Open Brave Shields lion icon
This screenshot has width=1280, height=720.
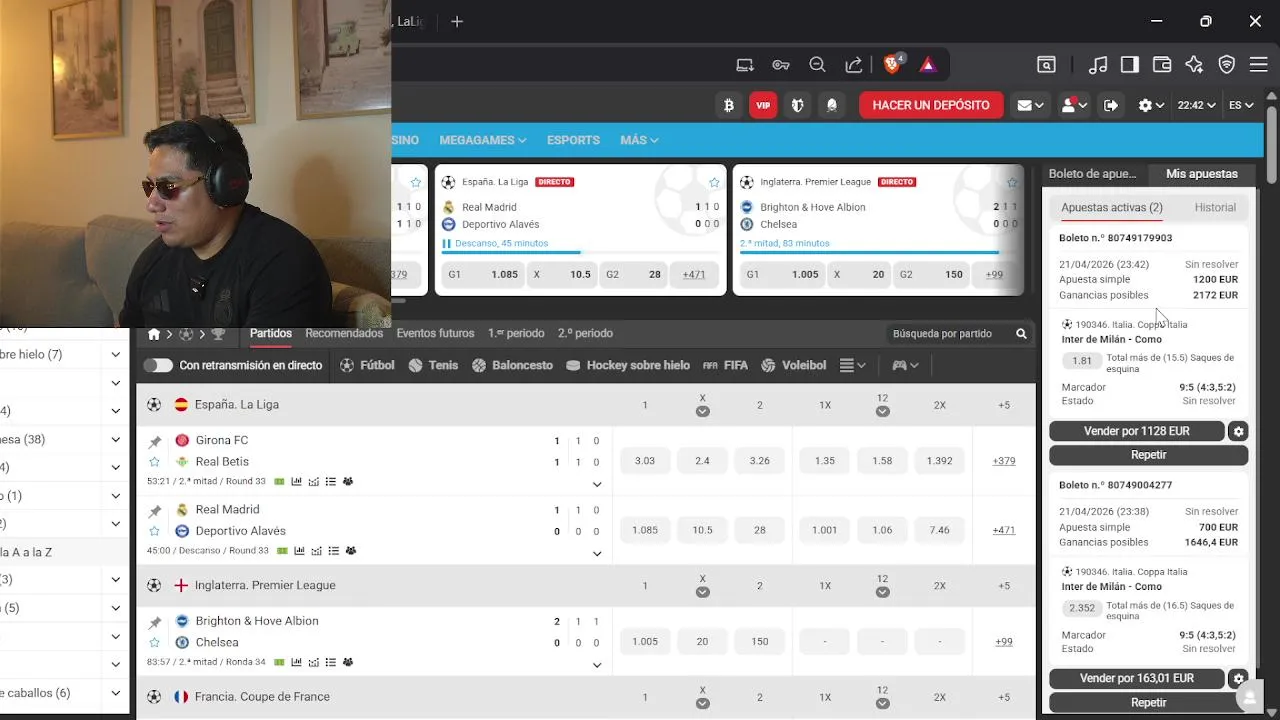(893, 65)
